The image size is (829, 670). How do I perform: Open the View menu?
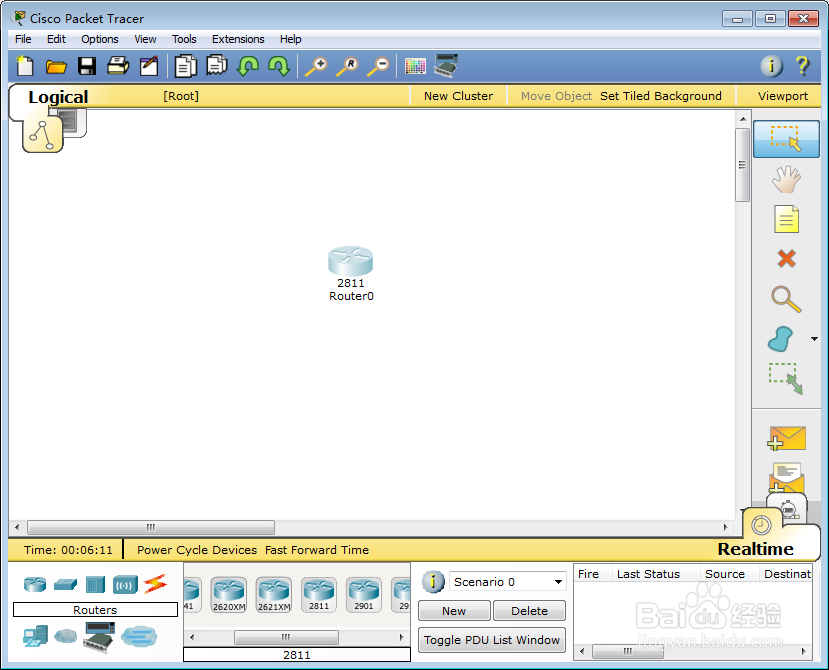pyautogui.click(x=145, y=39)
